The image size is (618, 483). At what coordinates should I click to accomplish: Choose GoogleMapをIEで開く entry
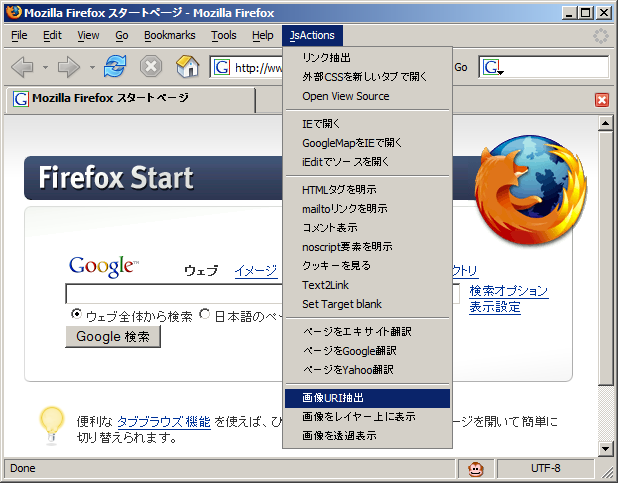367,143
